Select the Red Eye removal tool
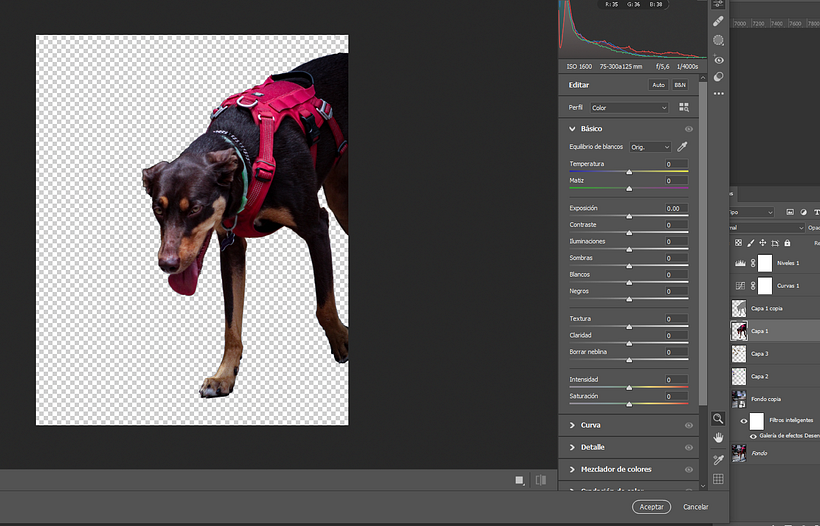This screenshot has width=820, height=526. coord(718,60)
